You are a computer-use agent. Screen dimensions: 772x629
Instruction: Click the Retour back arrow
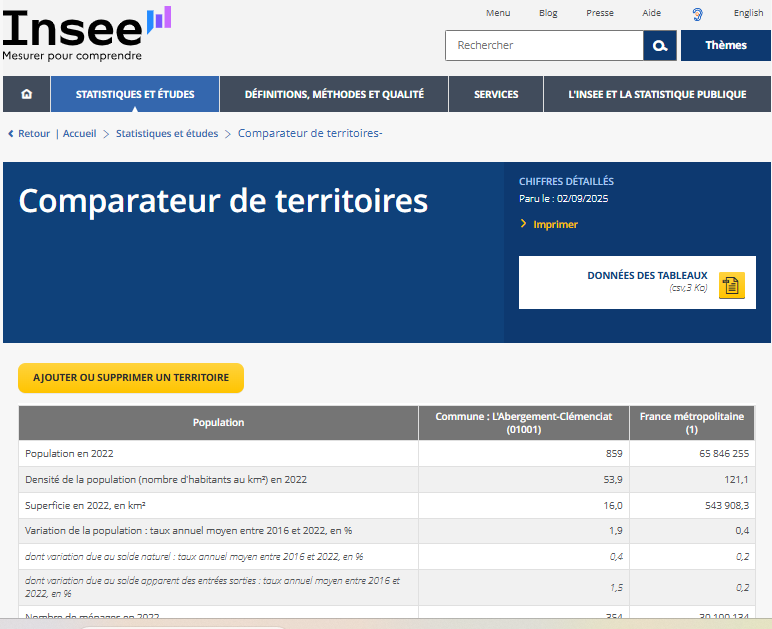click(x=11, y=134)
